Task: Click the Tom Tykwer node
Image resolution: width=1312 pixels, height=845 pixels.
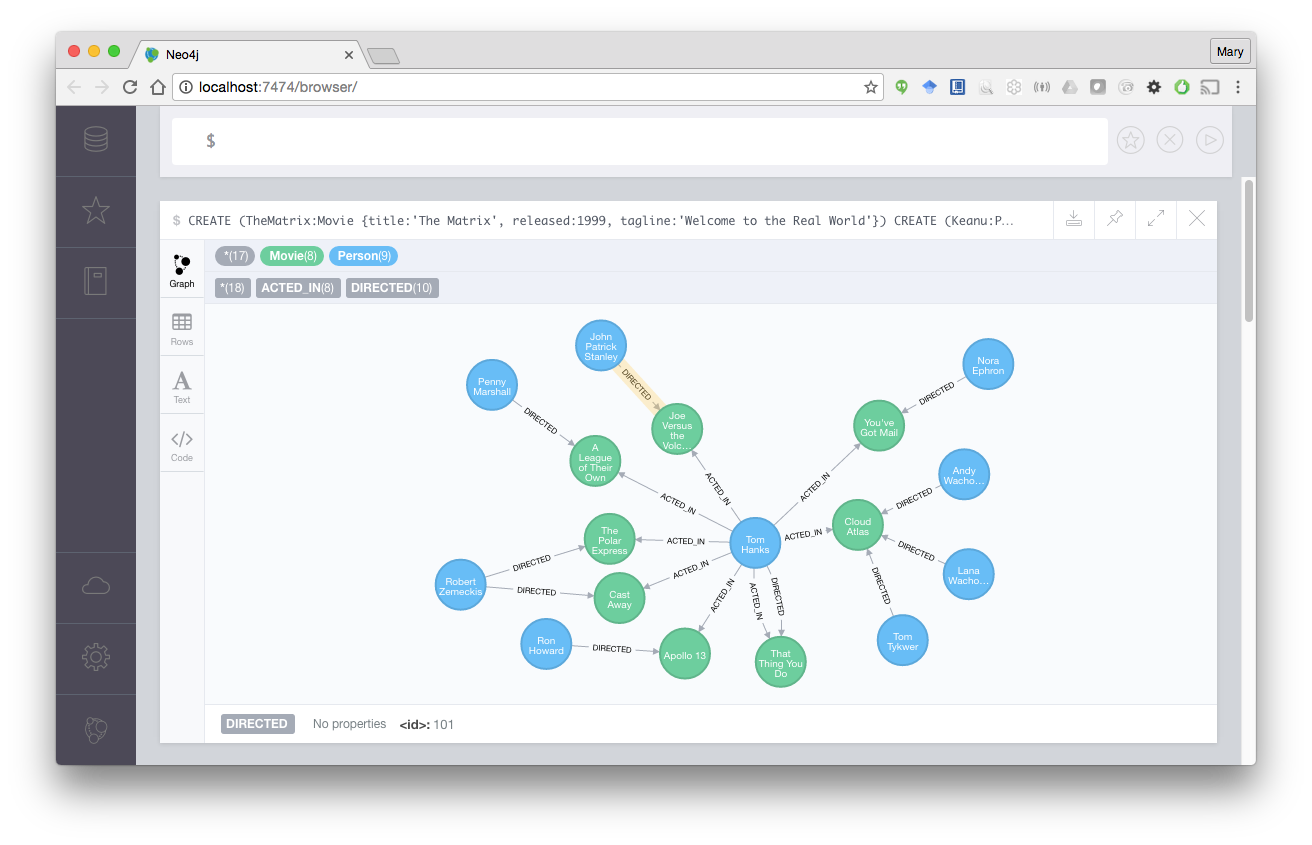Action: pyautogui.click(x=902, y=641)
